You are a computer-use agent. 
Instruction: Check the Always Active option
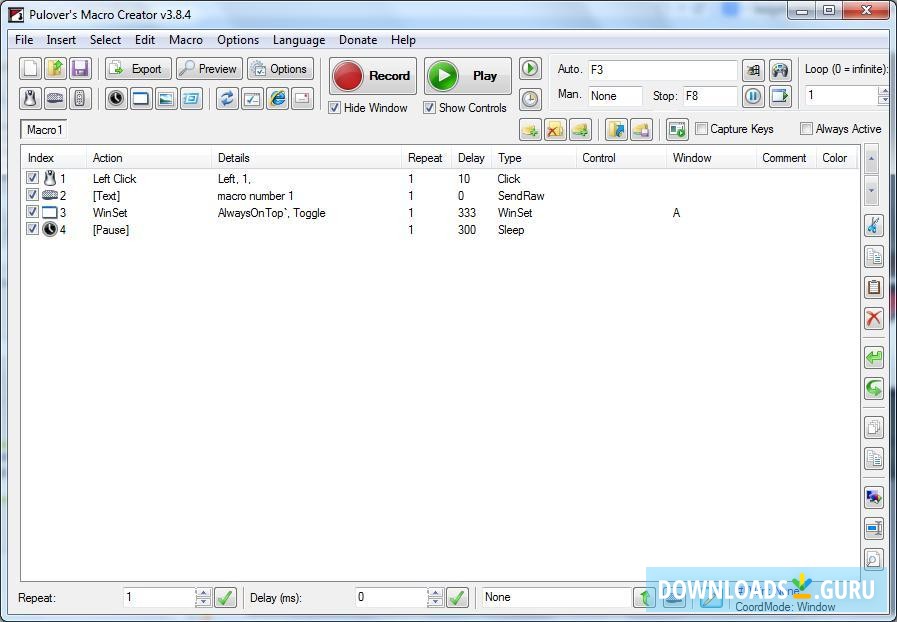click(806, 128)
